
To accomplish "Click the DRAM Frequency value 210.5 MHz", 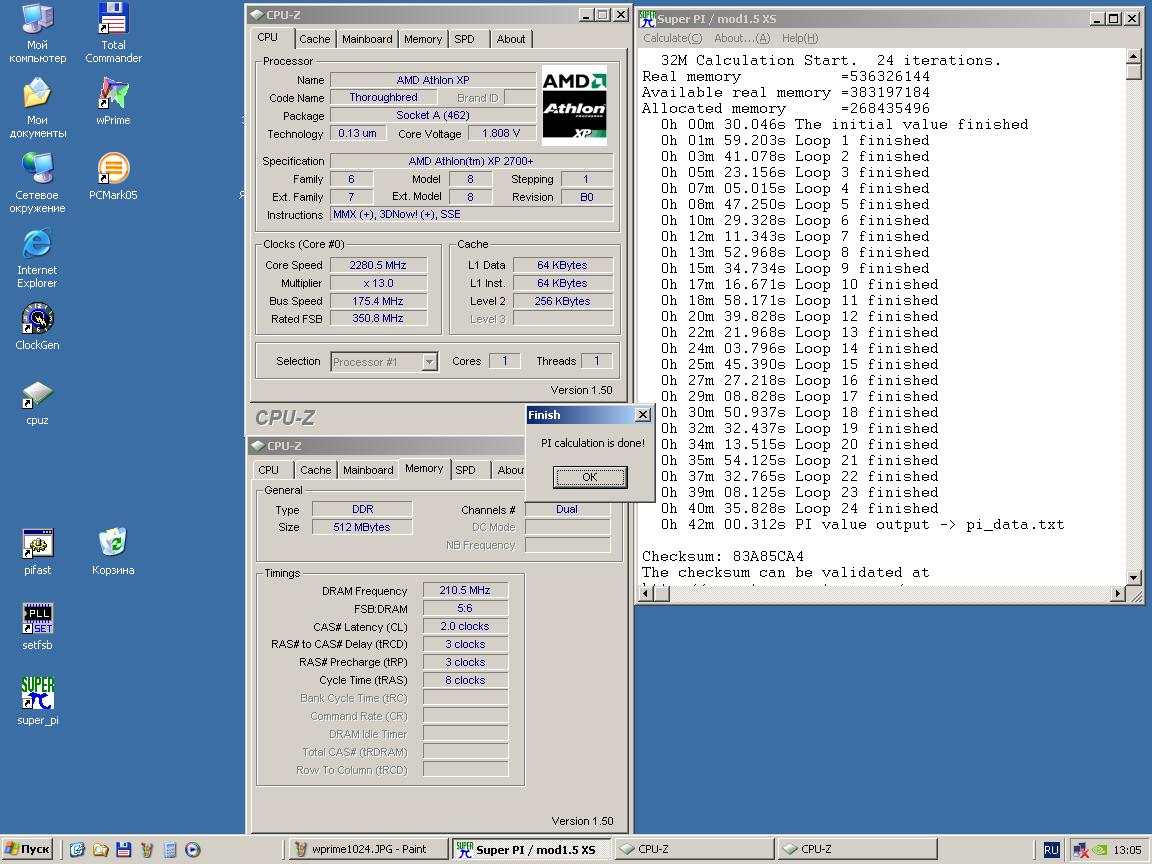I will pos(465,590).
